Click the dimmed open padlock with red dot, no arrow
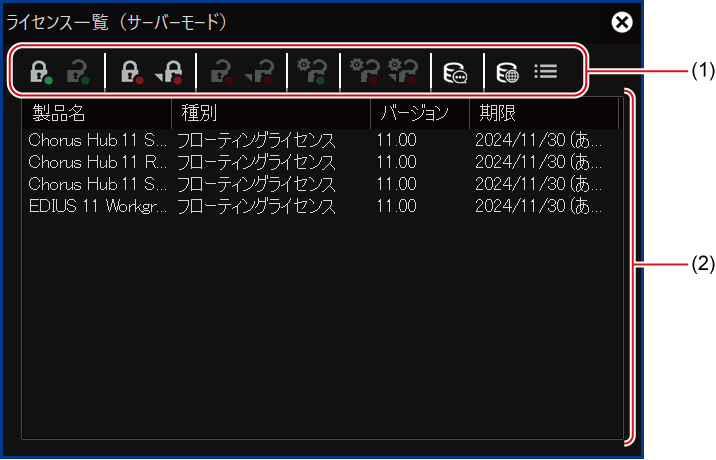Screen dimensions: 716x460 222,72
